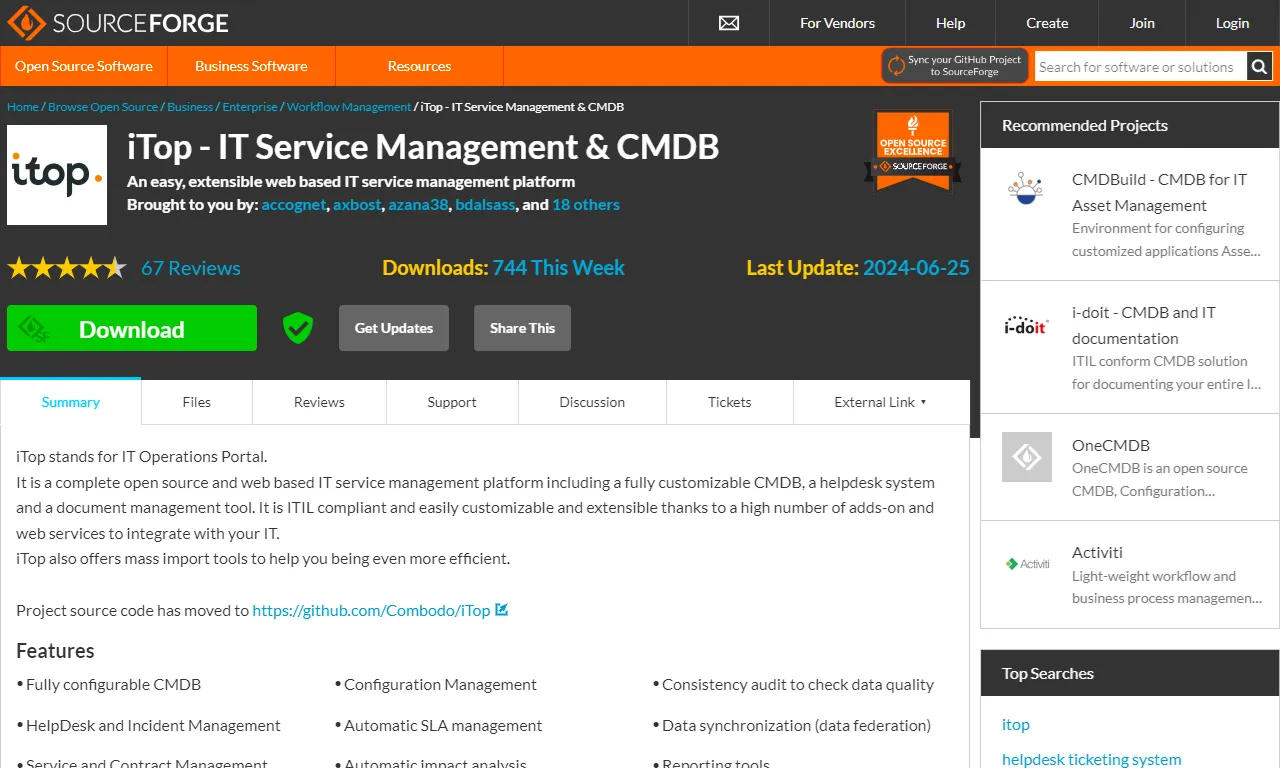The height and width of the screenshot is (768, 1280).
Task: Click the Recommended Projects heading
Action: pos(1085,125)
